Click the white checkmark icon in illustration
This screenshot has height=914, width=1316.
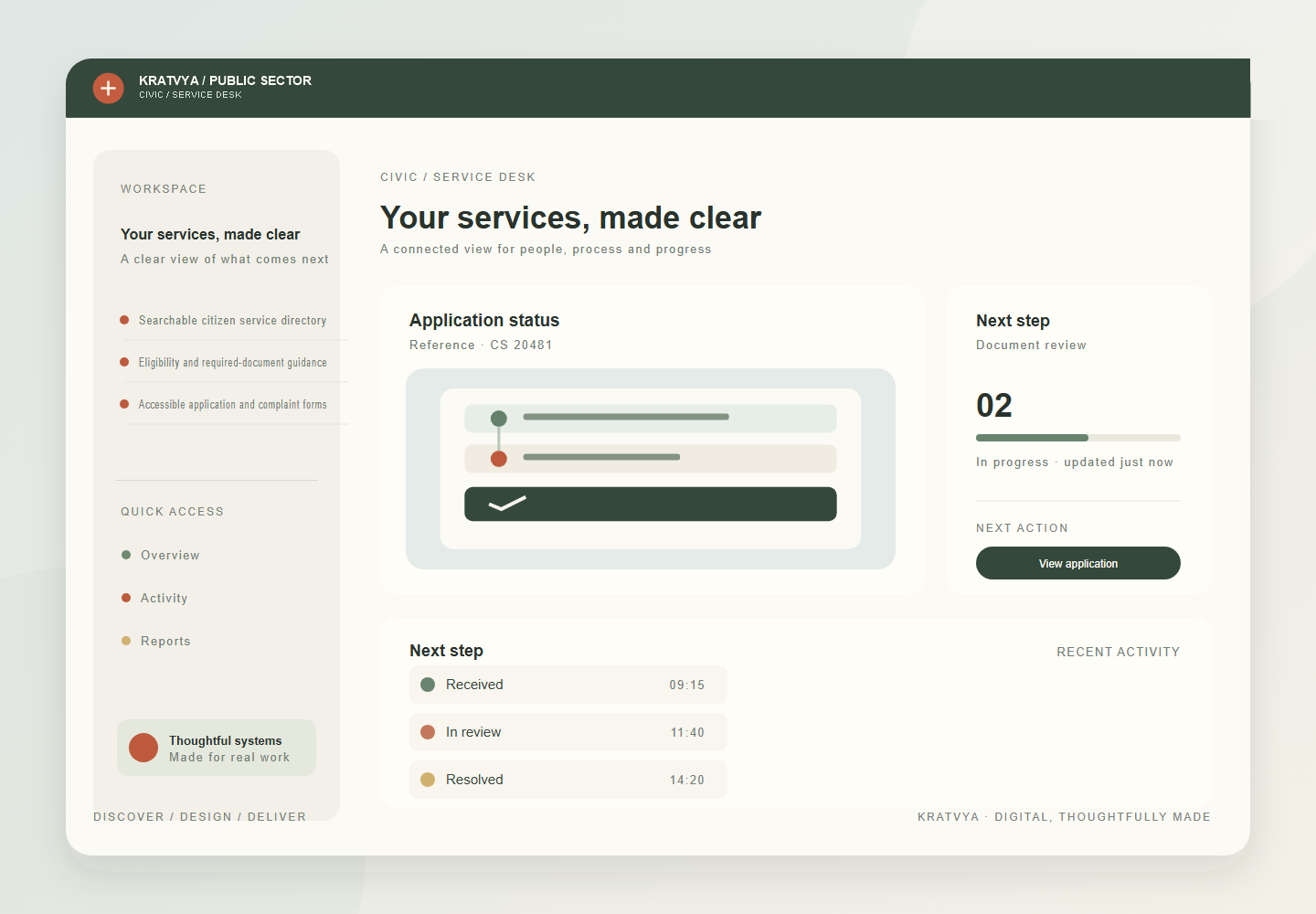click(x=507, y=504)
